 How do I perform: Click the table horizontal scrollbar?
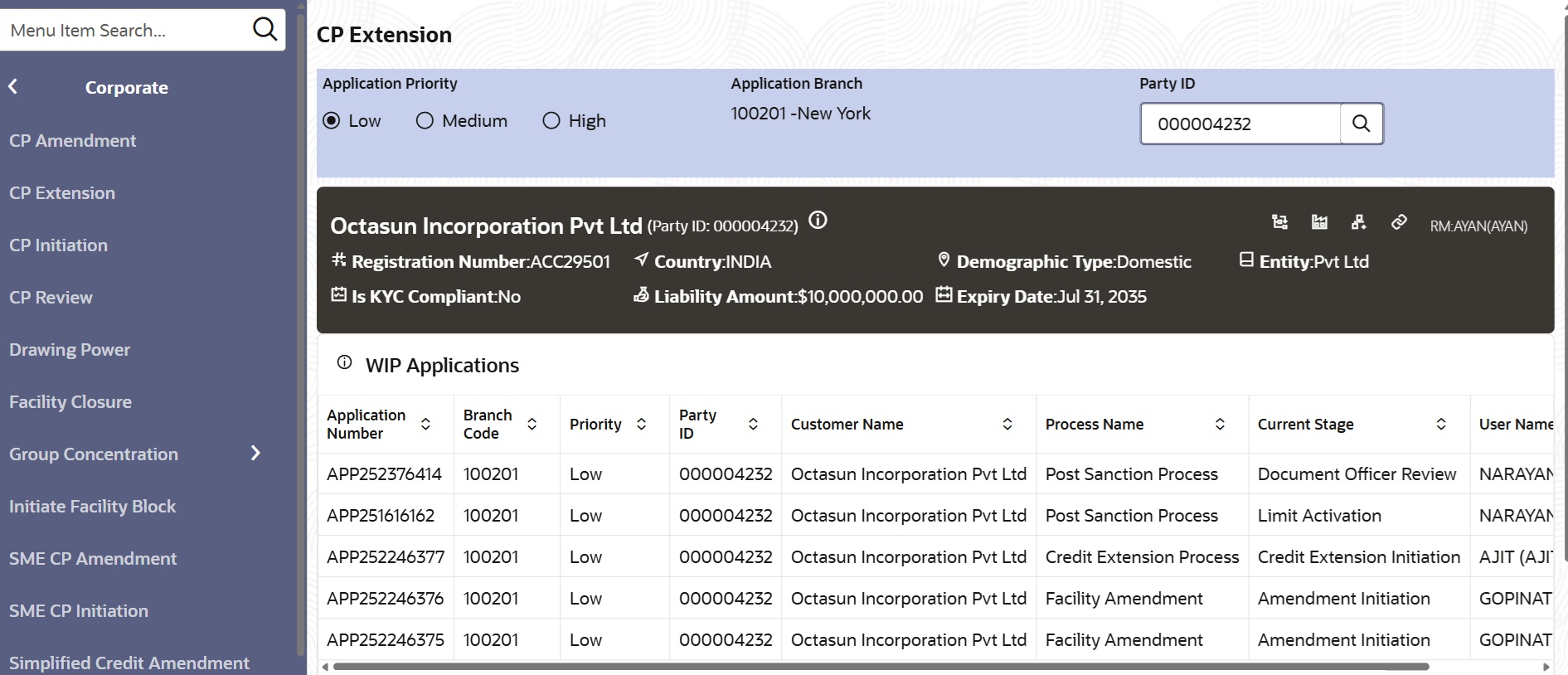click(881, 667)
